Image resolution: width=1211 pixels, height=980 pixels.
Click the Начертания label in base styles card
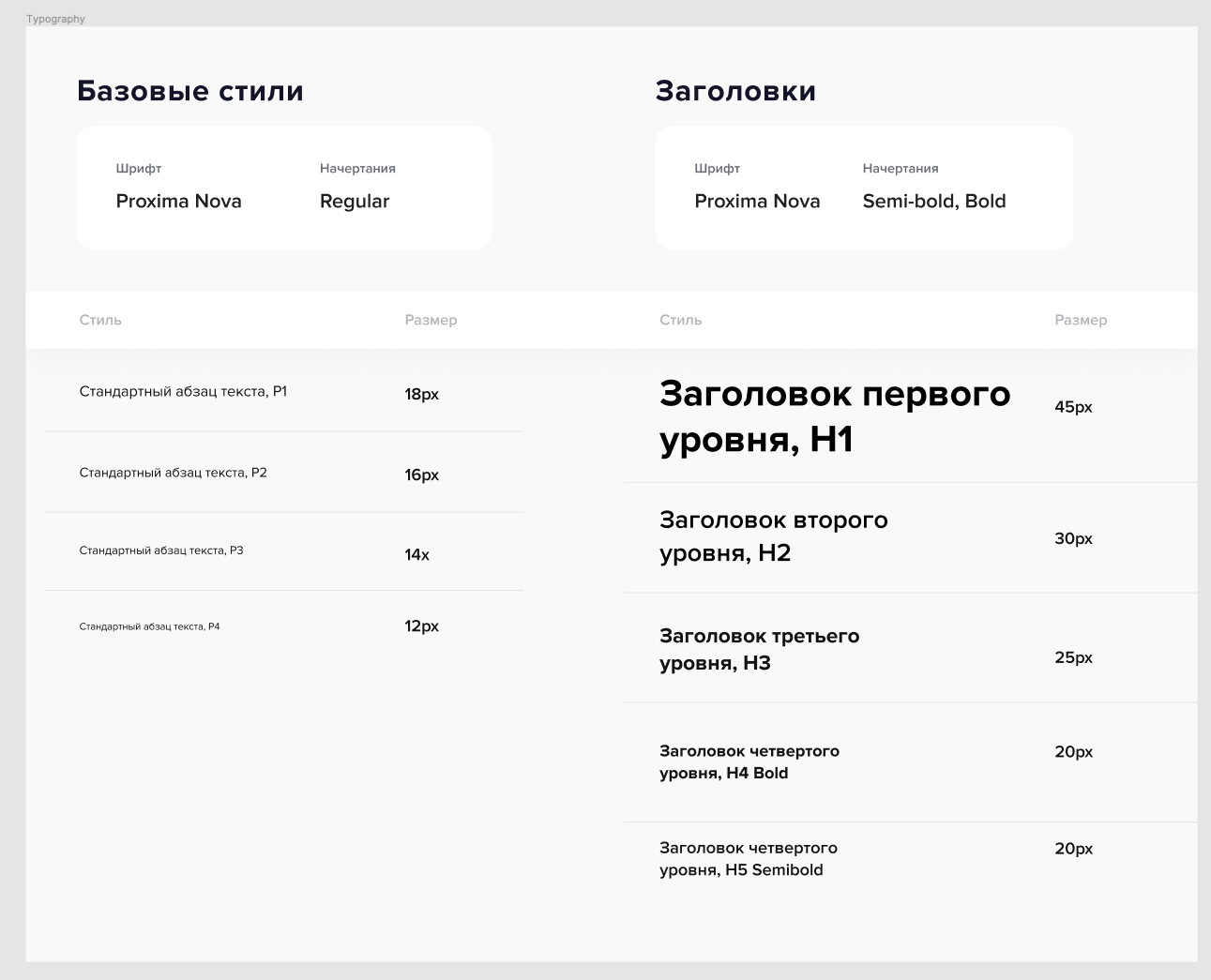(x=357, y=168)
